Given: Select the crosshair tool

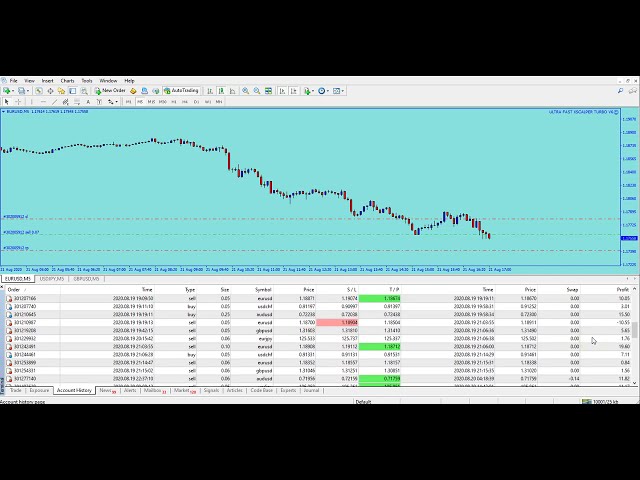Looking at the screenshot, I should coord(17,101).
